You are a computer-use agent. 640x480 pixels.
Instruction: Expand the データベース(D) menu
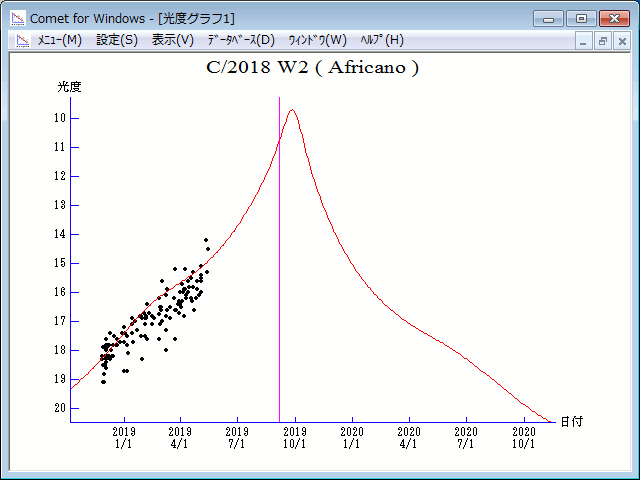(x=240, y=40)
